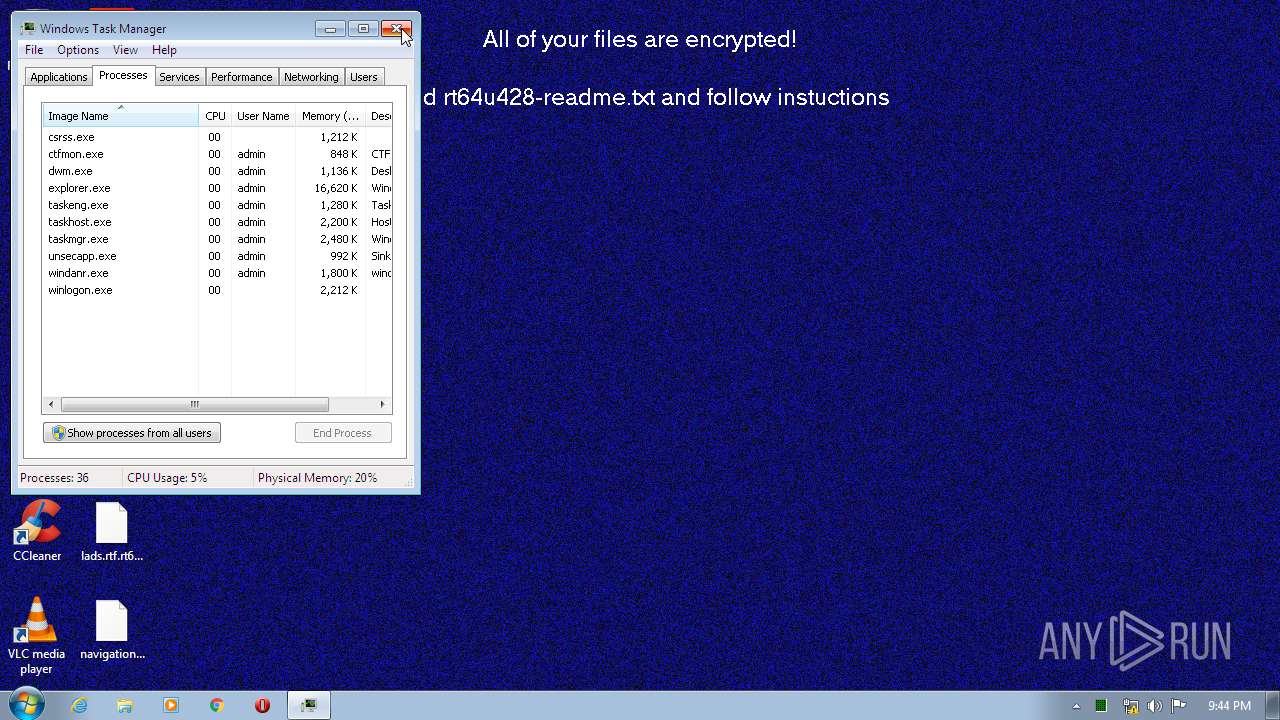Click the End Process button

343,433
